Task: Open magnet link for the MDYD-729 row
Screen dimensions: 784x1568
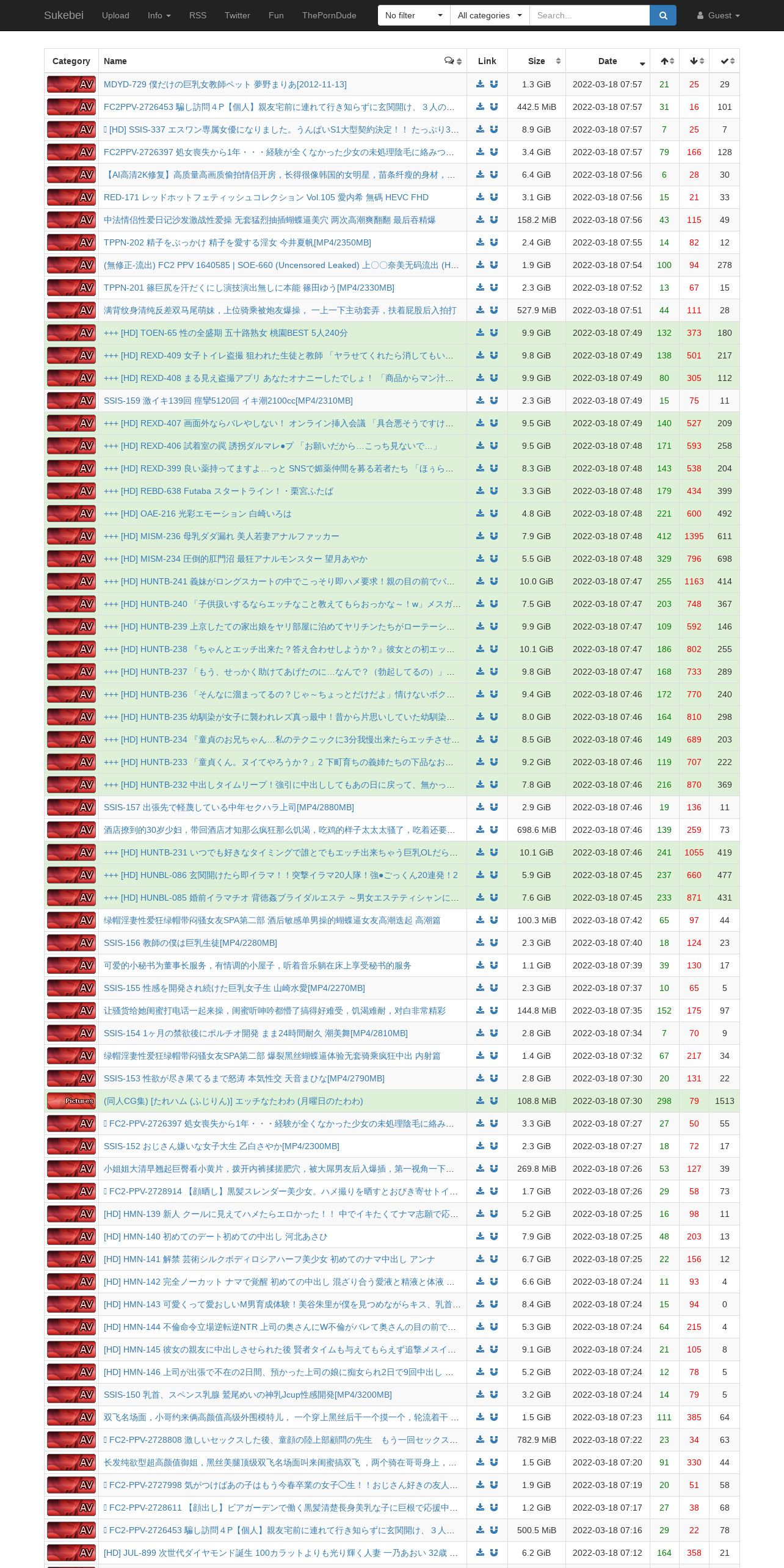Action: pos(494,84)
